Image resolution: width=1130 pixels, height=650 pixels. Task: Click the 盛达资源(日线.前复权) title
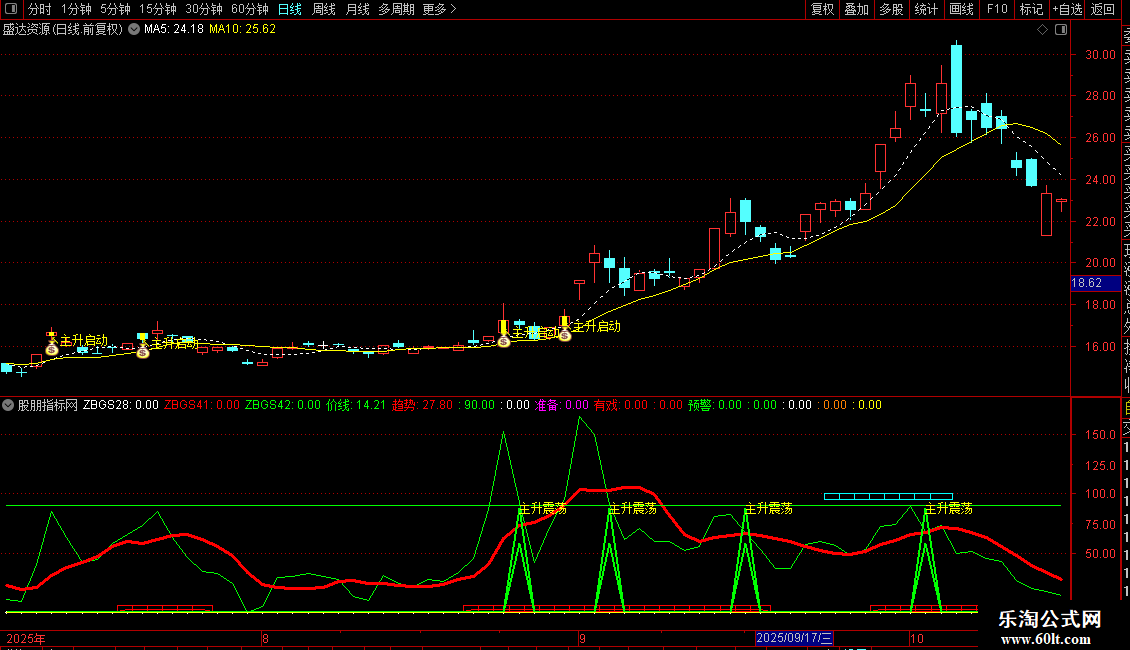(63, 29)
